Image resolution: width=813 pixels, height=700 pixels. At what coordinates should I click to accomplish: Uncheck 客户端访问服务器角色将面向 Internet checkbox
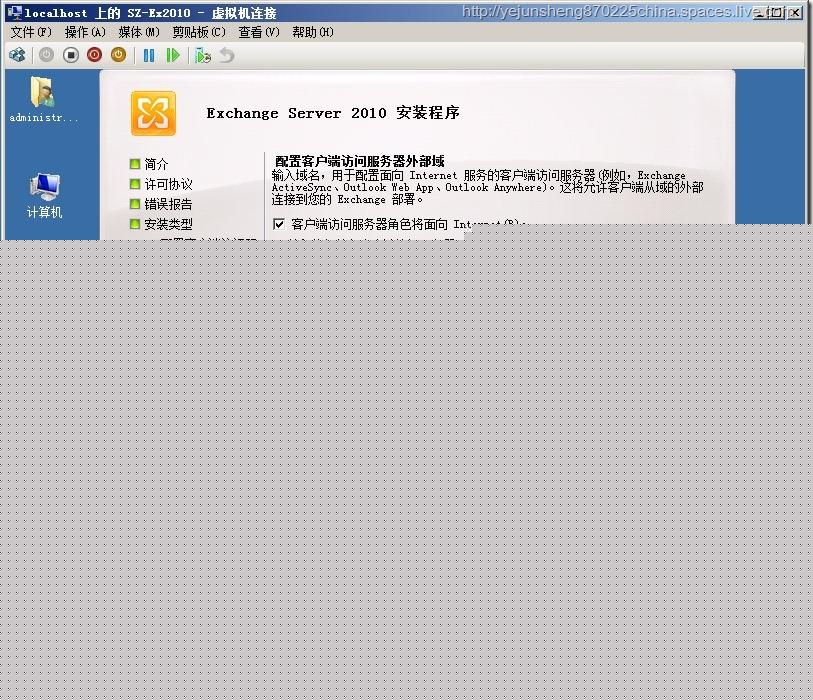[x=279, y=224]
